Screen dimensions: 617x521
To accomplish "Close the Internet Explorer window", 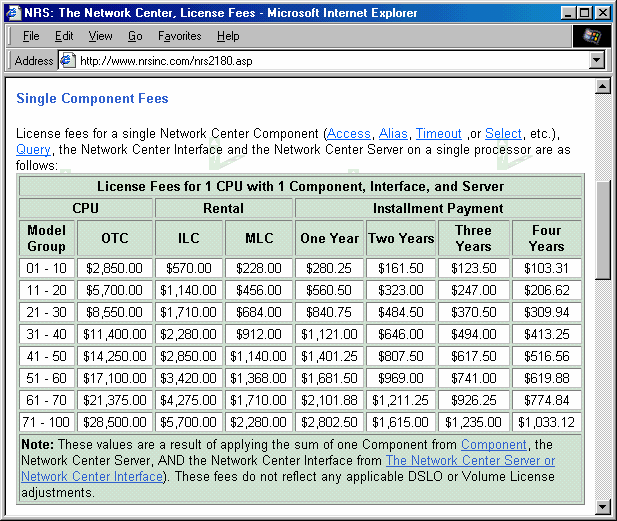I will tap(603, 13).
